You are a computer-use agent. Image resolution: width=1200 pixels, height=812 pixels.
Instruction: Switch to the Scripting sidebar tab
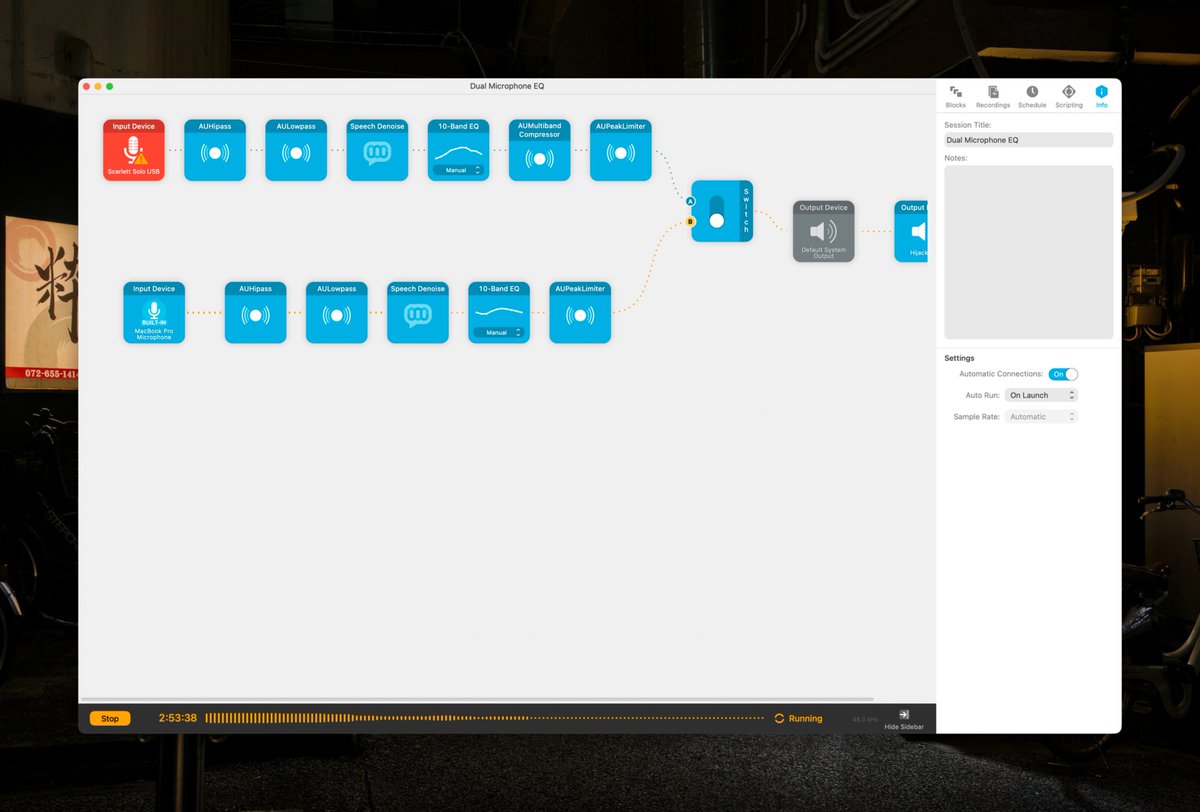[x=1069, y=96]
